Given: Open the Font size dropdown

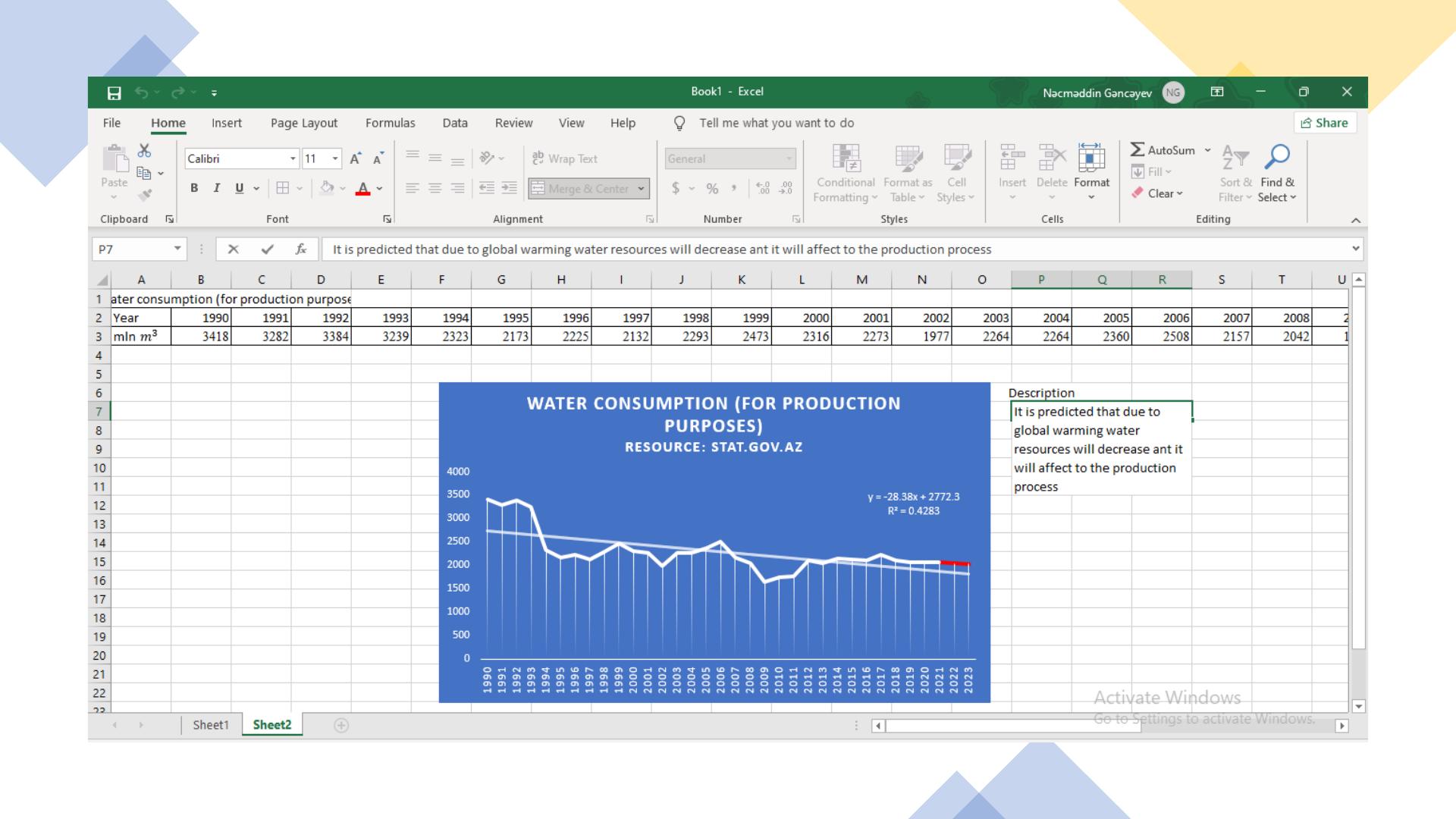Looking at the screenshot, I should click(x=335, y=158).
